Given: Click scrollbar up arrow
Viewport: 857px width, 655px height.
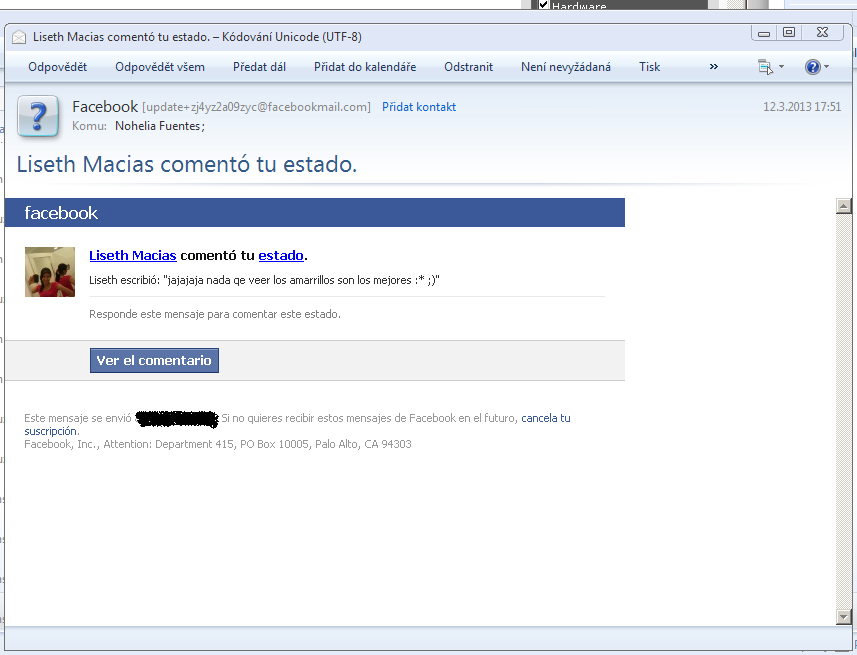Looking at the screenshot, I should coord(843,206).
